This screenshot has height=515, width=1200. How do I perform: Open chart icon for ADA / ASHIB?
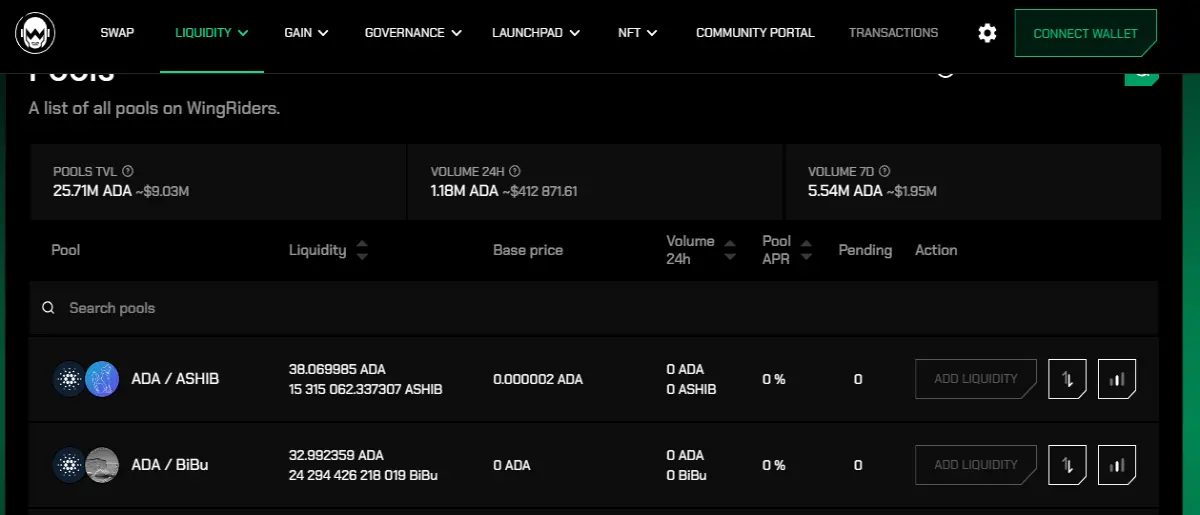[1117, 379]
